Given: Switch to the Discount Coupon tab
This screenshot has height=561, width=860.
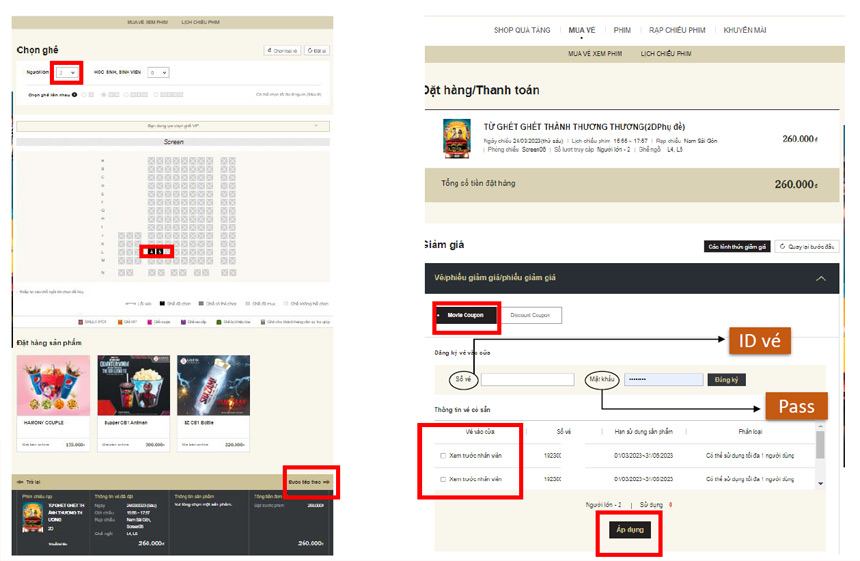Looking at the screenshot, I should [x=530, y=315].
